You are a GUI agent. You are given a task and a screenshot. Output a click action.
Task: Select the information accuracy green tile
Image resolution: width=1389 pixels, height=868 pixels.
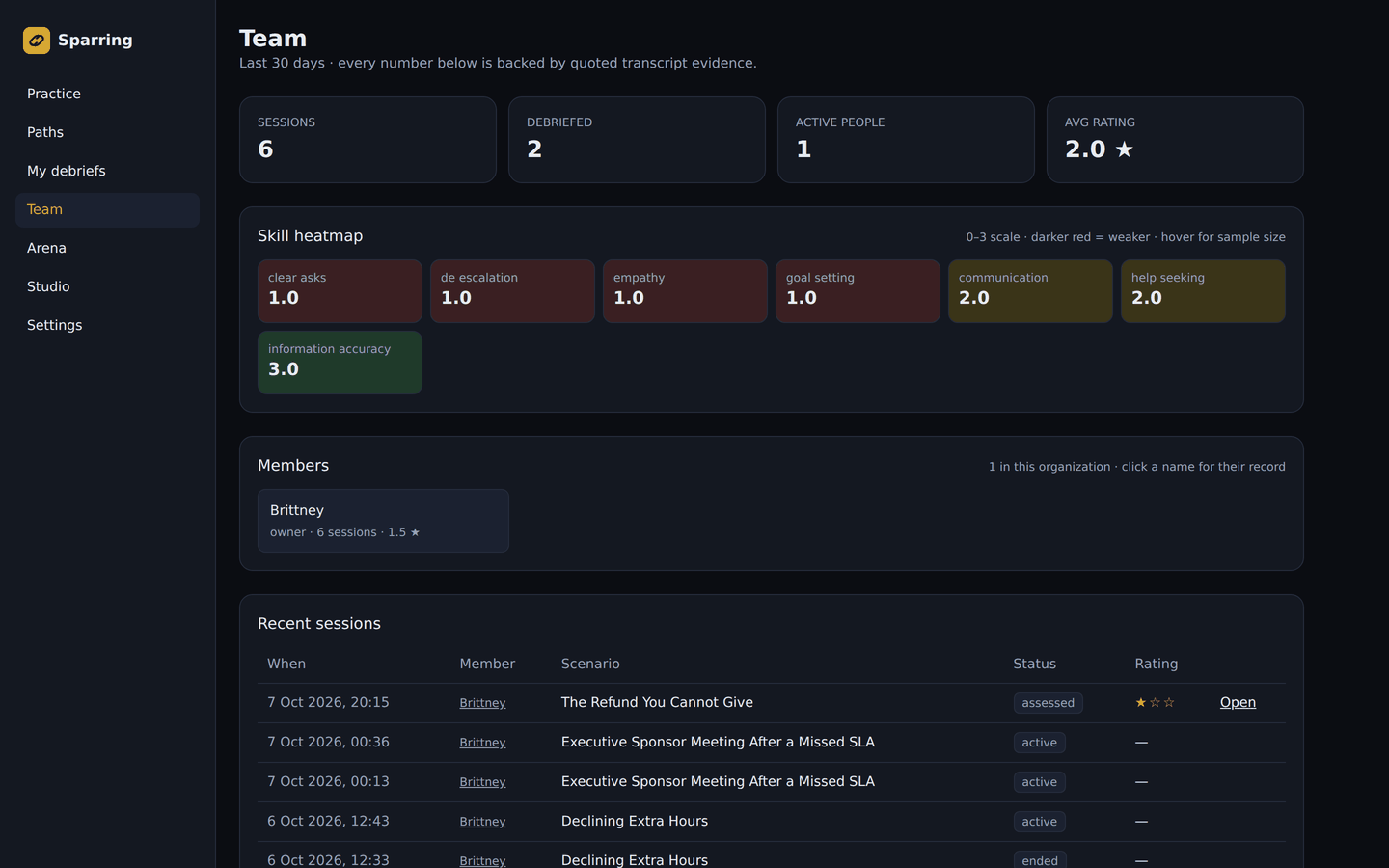[x=340, y=363]
